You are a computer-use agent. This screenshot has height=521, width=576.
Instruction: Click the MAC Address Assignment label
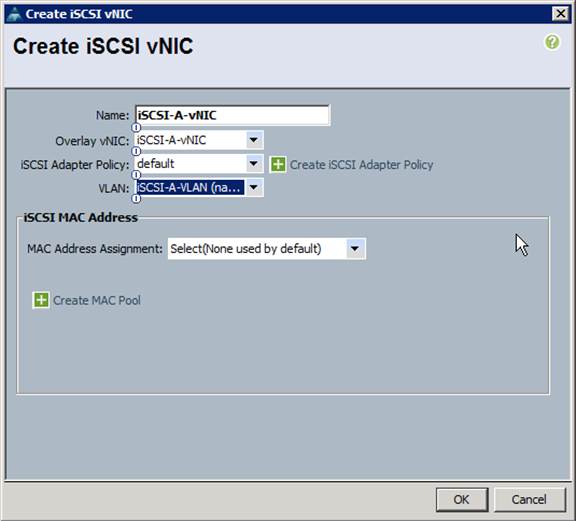click(95, 249)
